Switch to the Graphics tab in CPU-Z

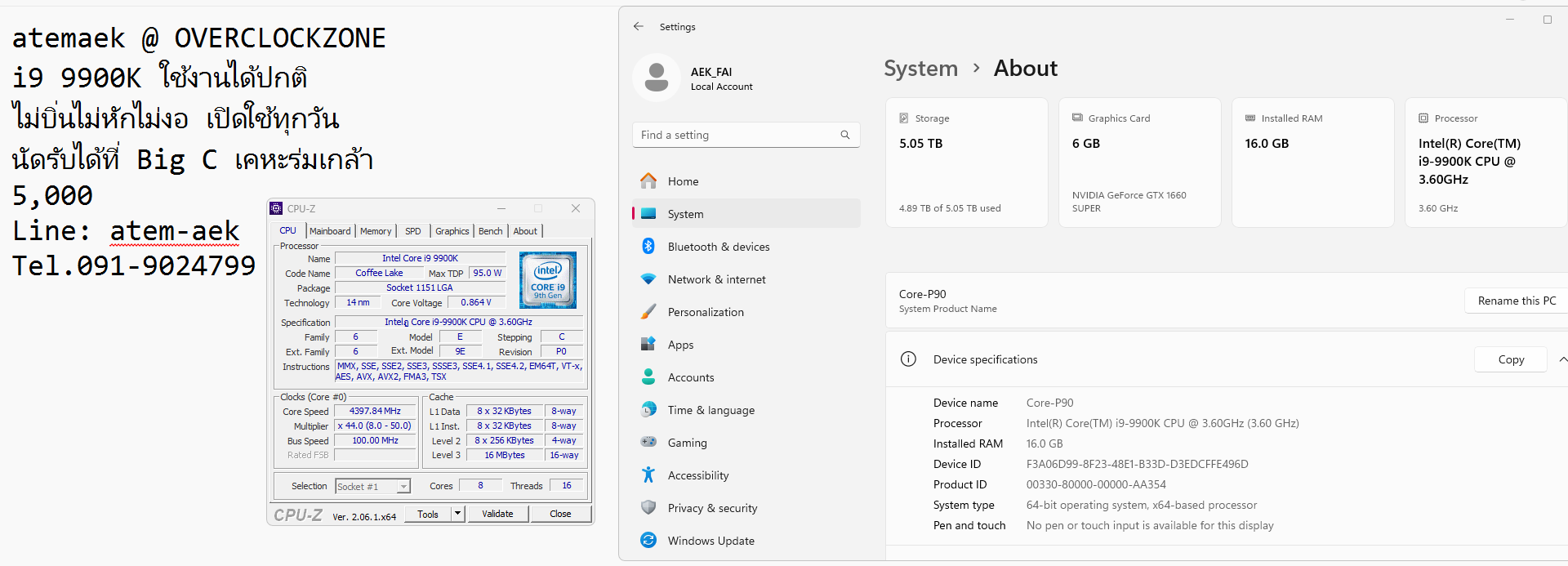click(452, 231)
